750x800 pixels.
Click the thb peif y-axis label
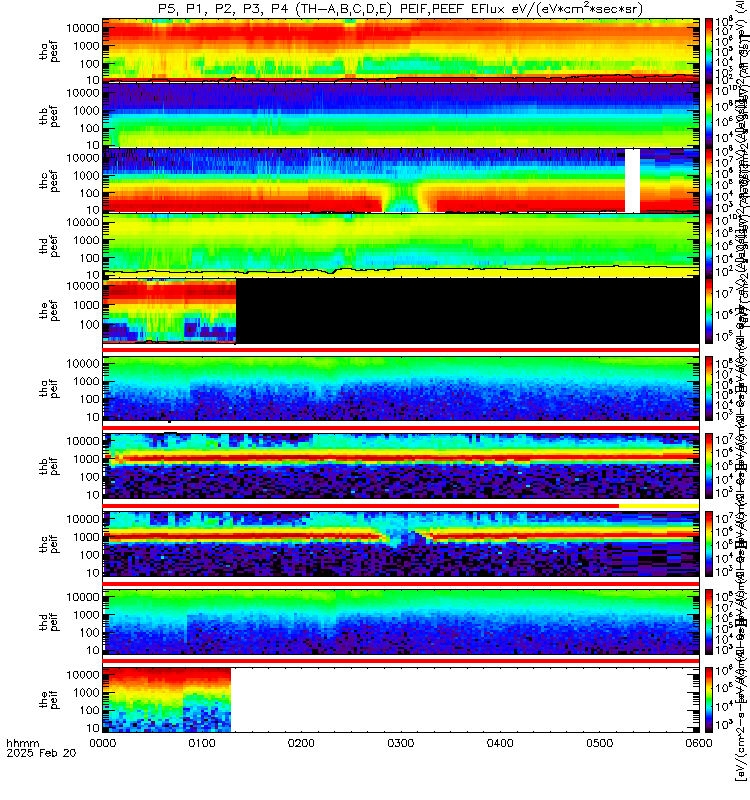click(x=49, y=466)
